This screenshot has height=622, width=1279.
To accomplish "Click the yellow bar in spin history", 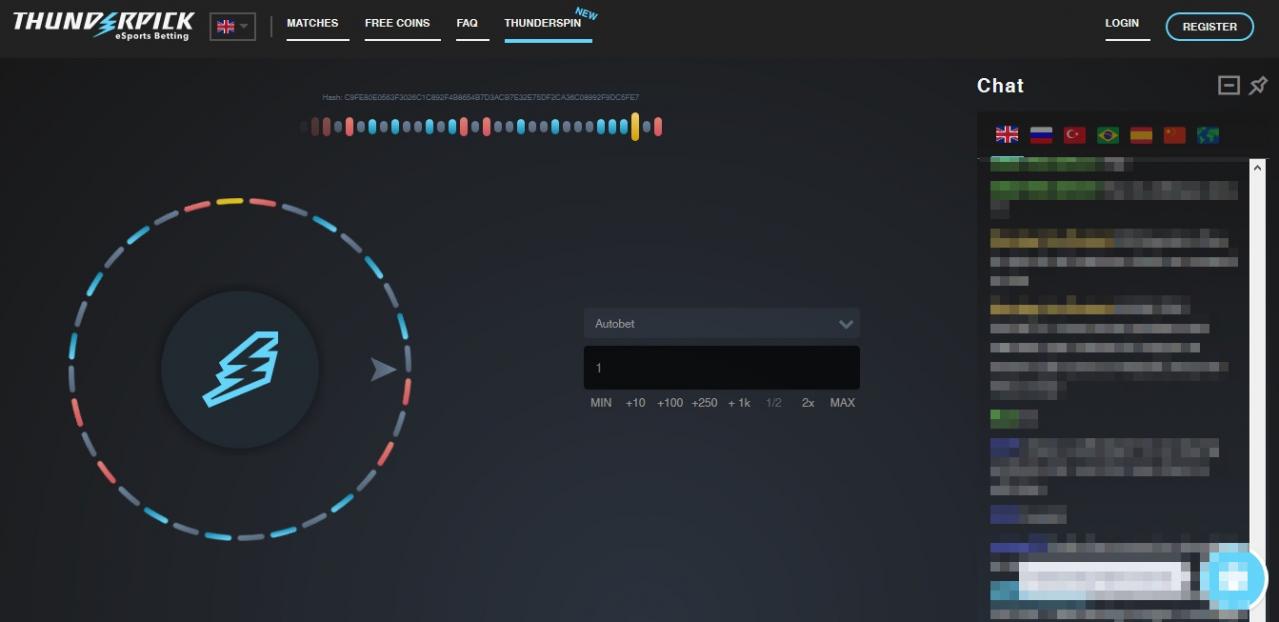I will point(635,127).
